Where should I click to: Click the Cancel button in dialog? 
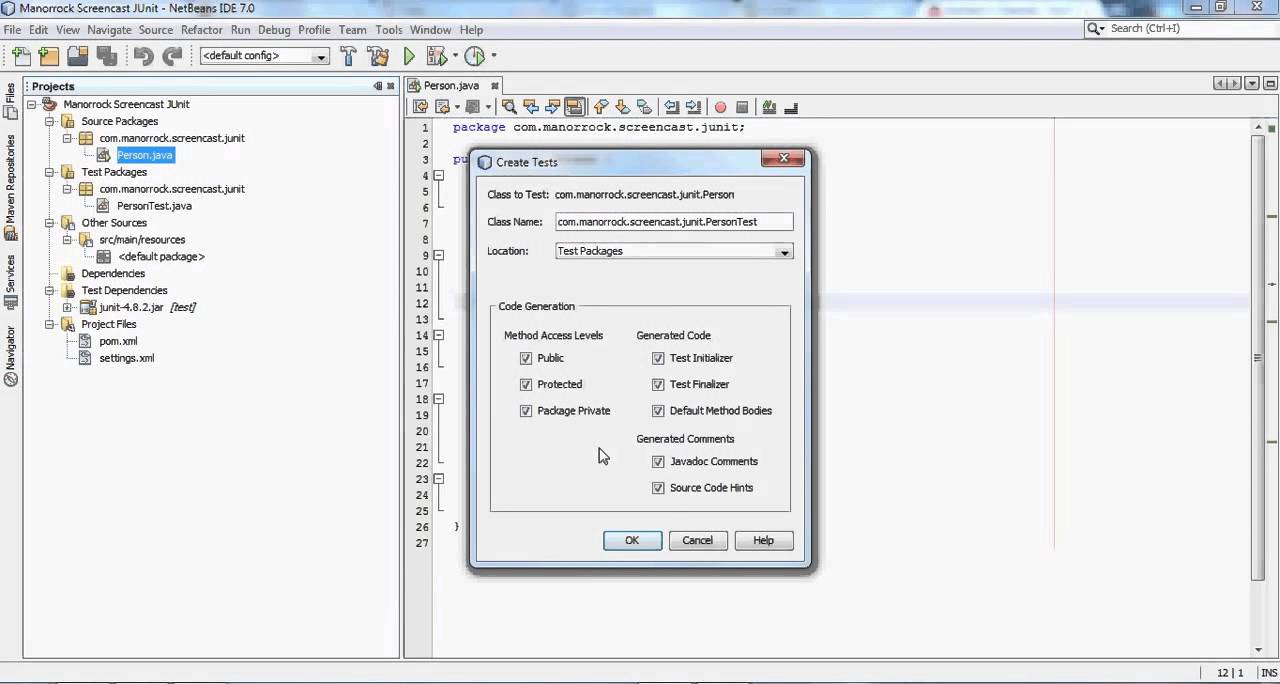tap(698, 541)
